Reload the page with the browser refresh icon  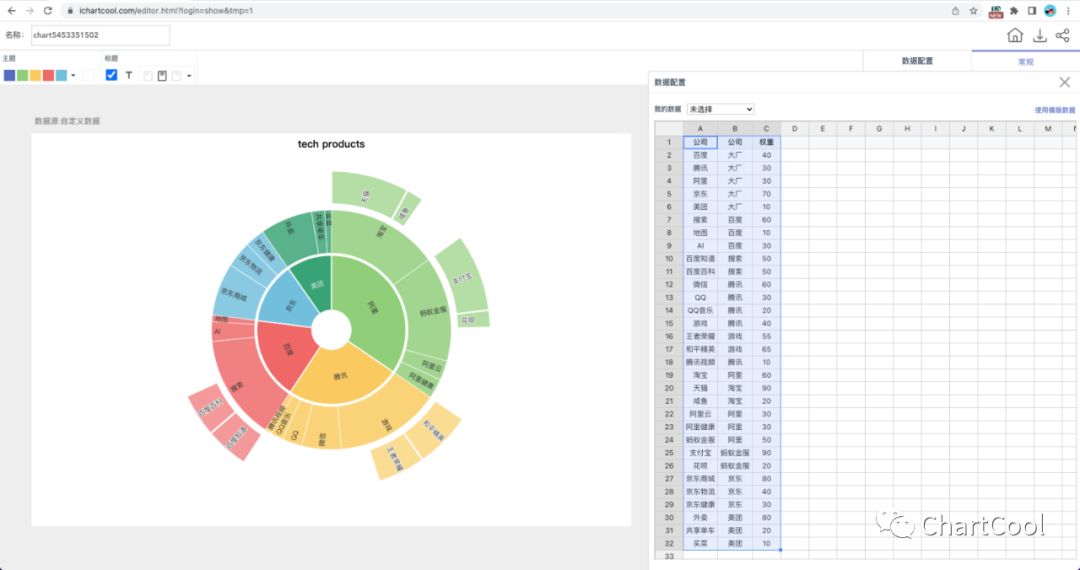pyautogui.click(x=47, y=10)
